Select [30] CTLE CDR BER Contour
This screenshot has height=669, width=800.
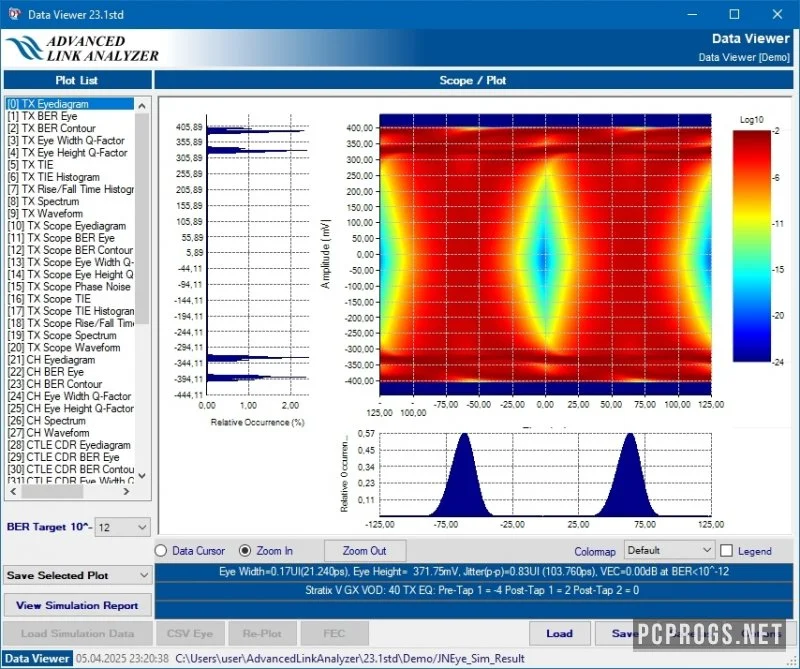(70, 469)
